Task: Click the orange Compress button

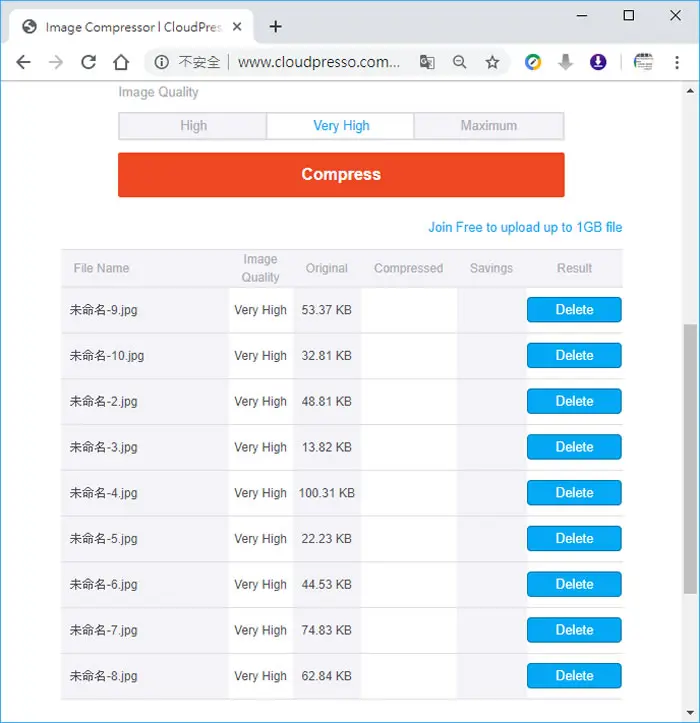Action: pos(341,175)
